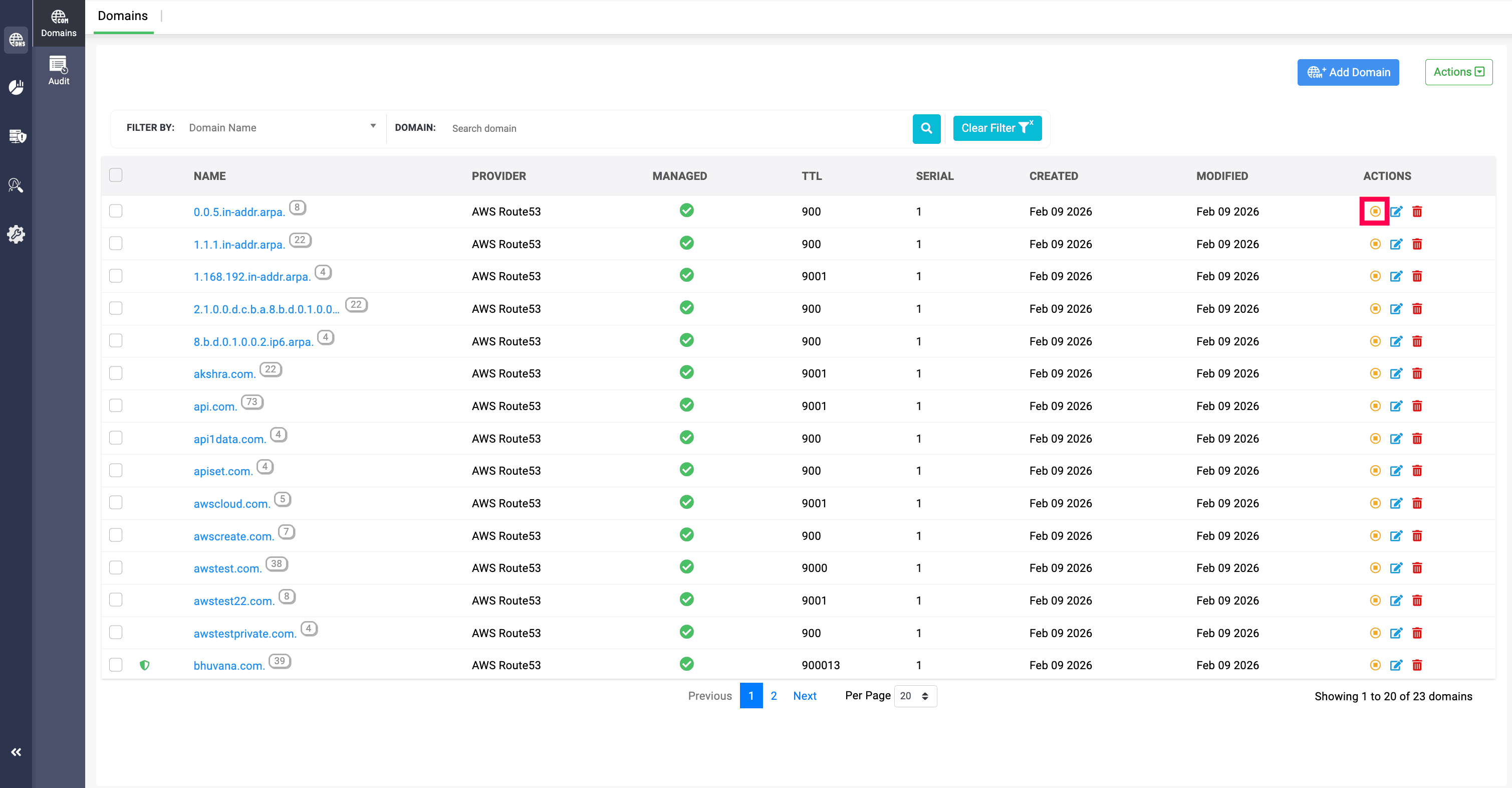Tick the checkbox for bhuvana.com. row
1512x788 pixels.
click(x=116, y=664)
